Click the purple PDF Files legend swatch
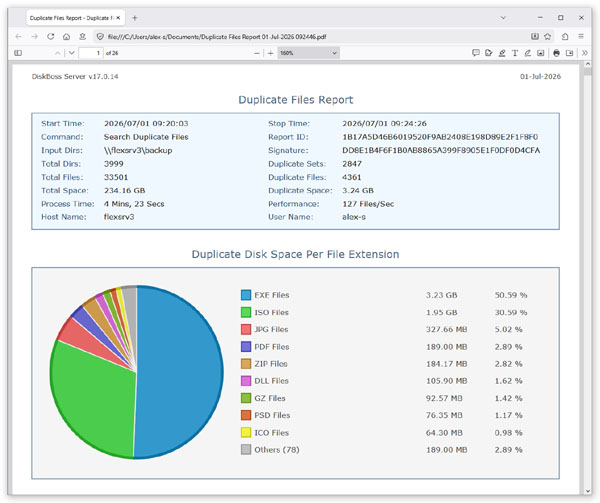The height and width of the screenshot is (503, 600). tap(246, 347)
